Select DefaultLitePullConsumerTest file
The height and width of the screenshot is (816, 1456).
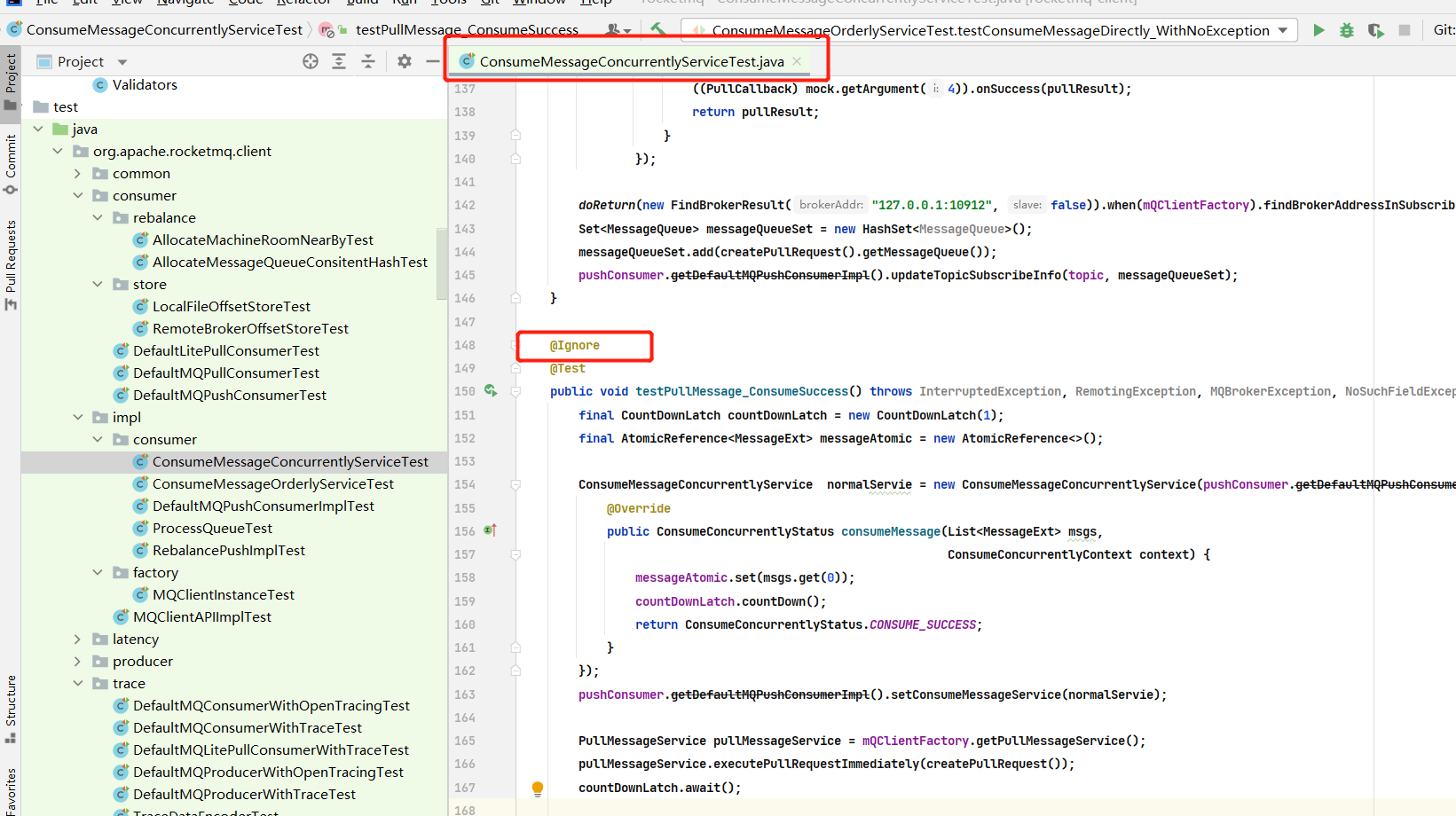(225, 350)
